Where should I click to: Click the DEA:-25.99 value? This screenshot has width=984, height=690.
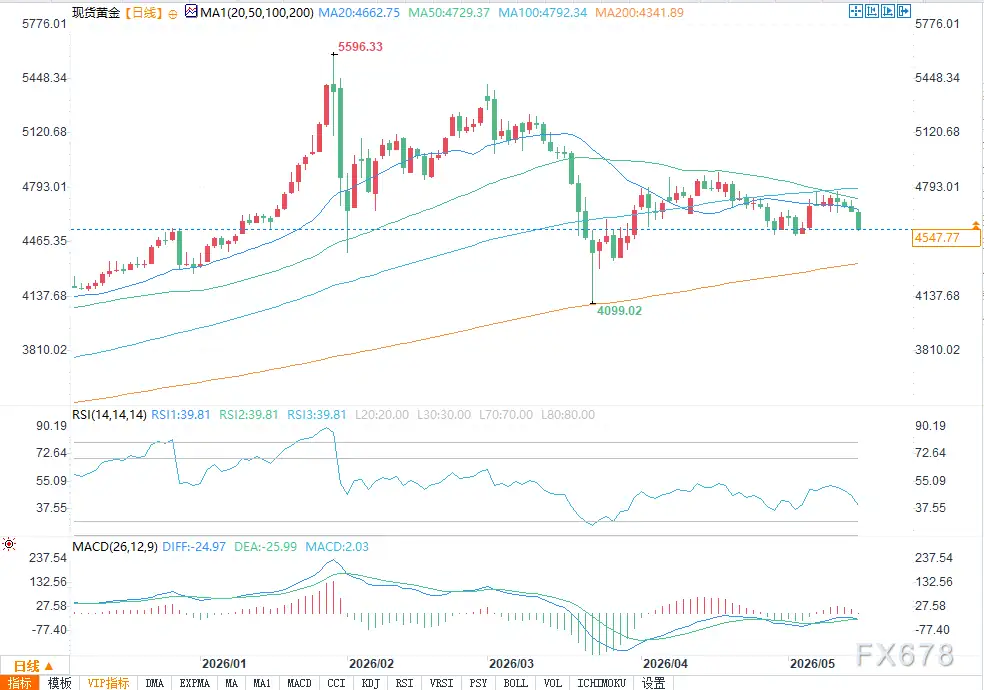click(265, 546)
